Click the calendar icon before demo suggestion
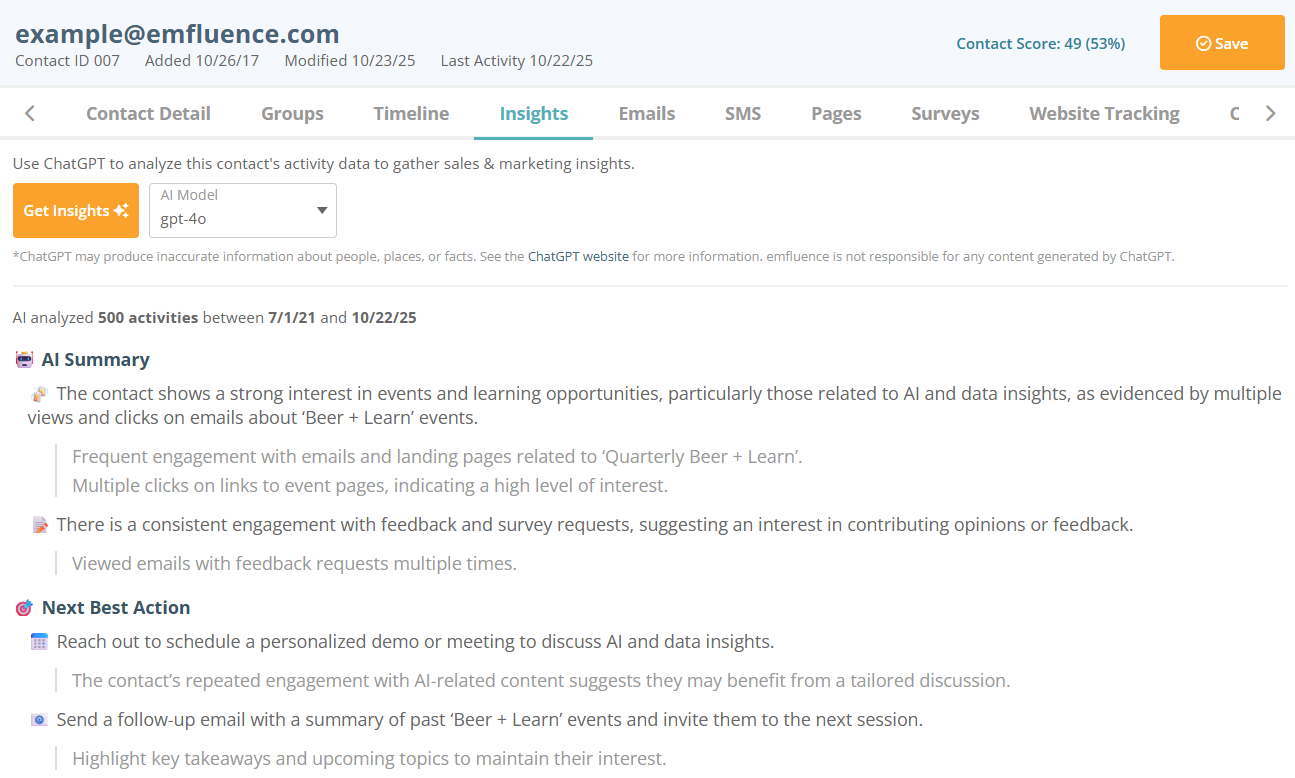Image resolution: width=1295 pixels, height=778 pixels. coord(39,642)
